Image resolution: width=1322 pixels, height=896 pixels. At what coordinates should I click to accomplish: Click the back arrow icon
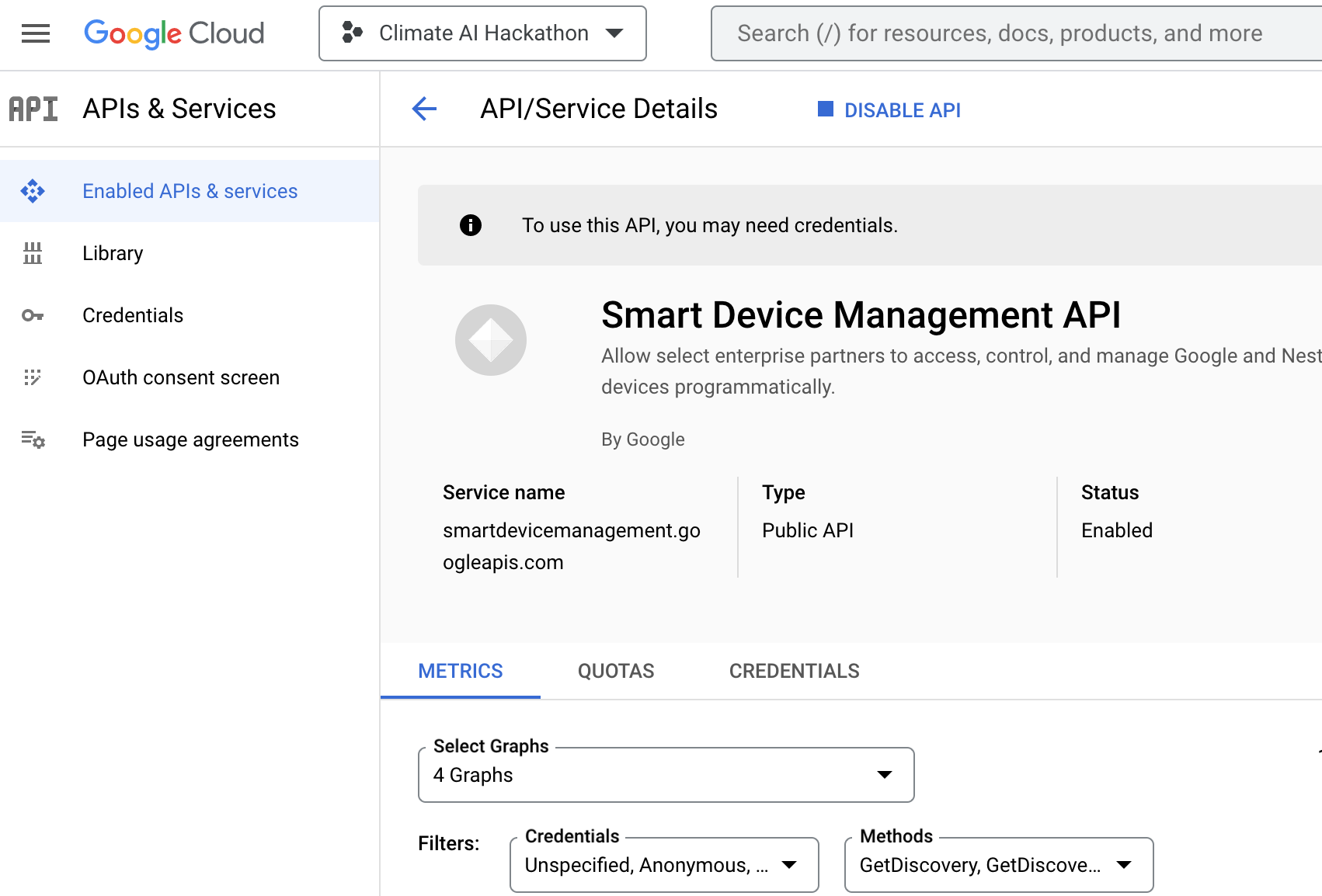pyautogui.click(x=424, y=109)
